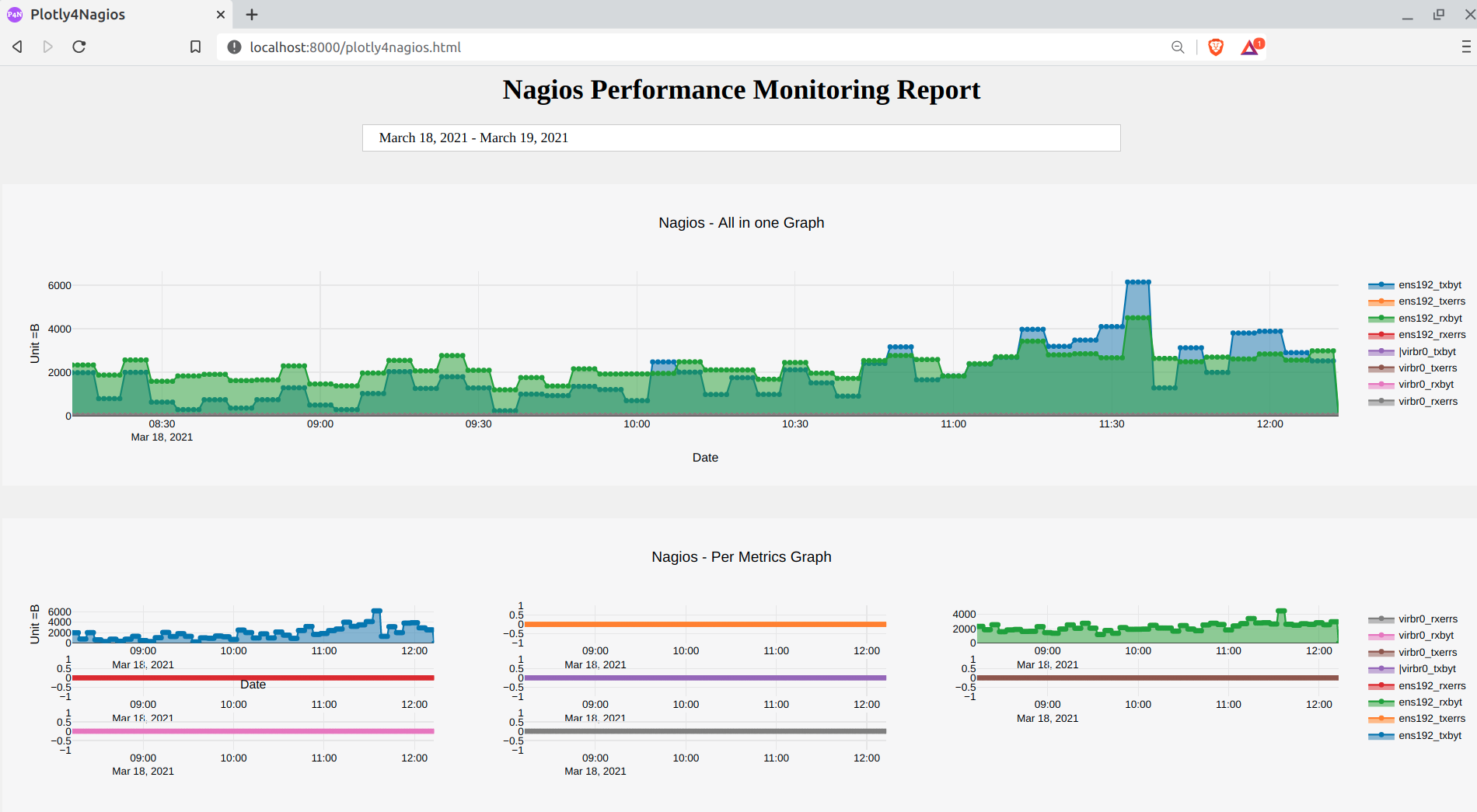1477x812 pixels.
Task: Open Brave Rewards icon
Action: (x=1252, y=47)
